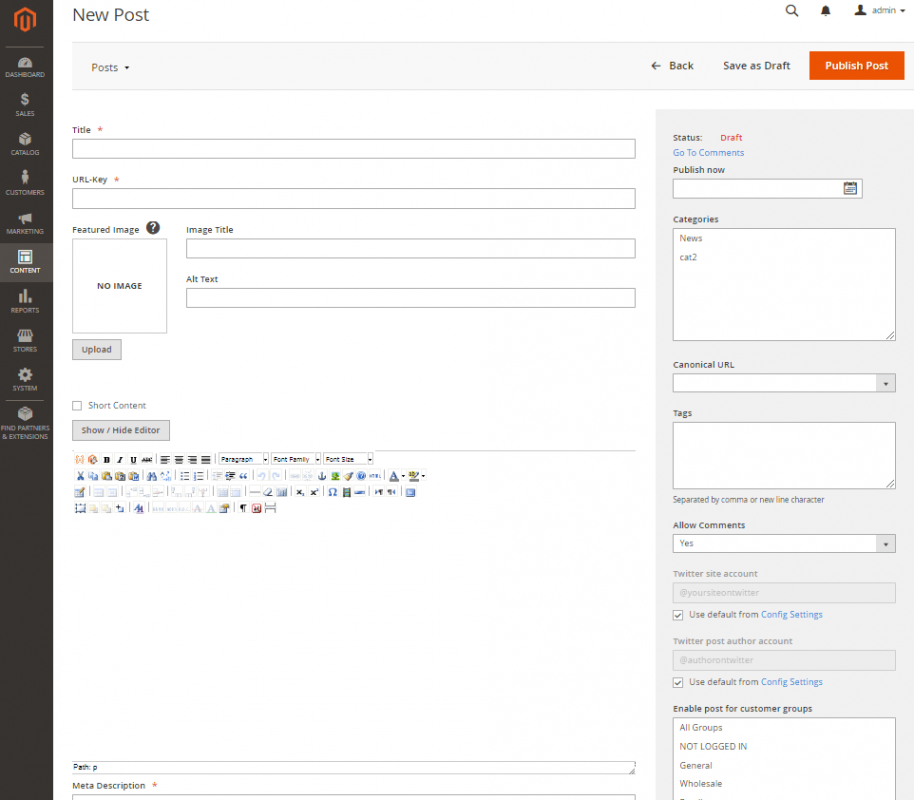This screenshot has width=914, height=800.
Task: Uncheck Use default for Twitter post author account
Action: tap(678, 681)
